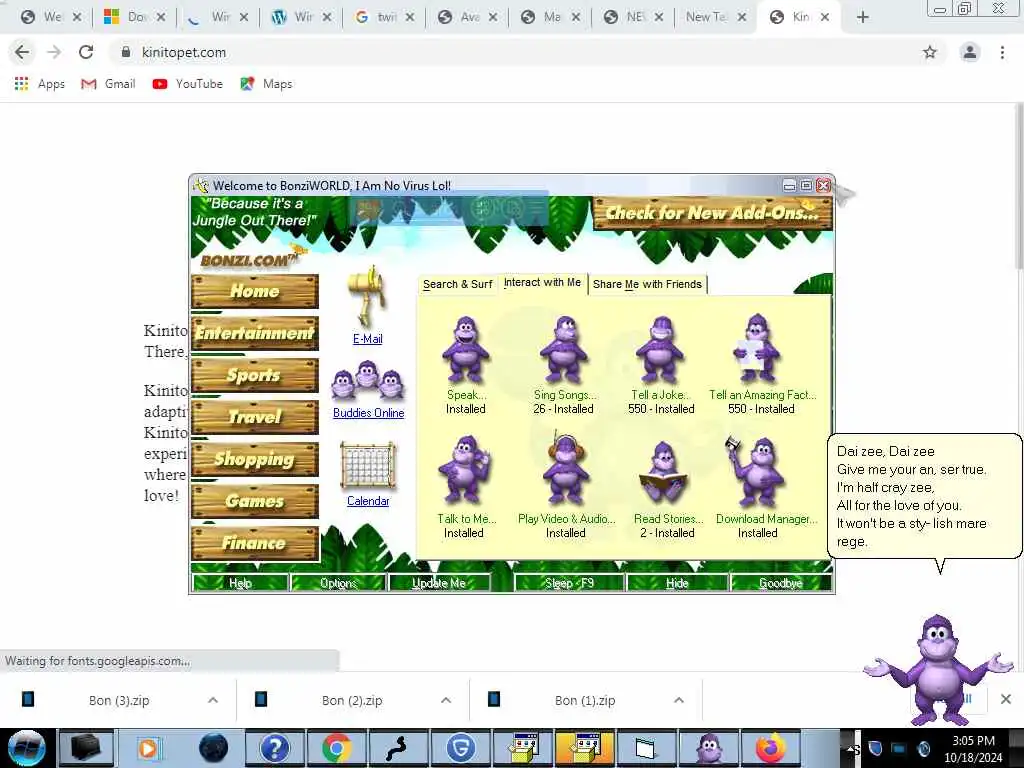
Task: Click the Help button in BonziWORLD
Action: [240, 583]
